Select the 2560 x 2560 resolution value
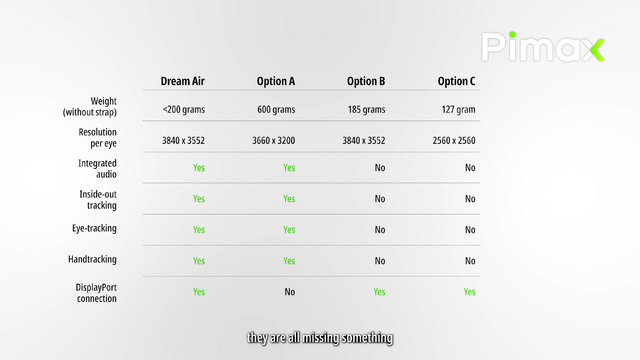Viewport: 640px width, 360px height. click(x=454, y=140)
